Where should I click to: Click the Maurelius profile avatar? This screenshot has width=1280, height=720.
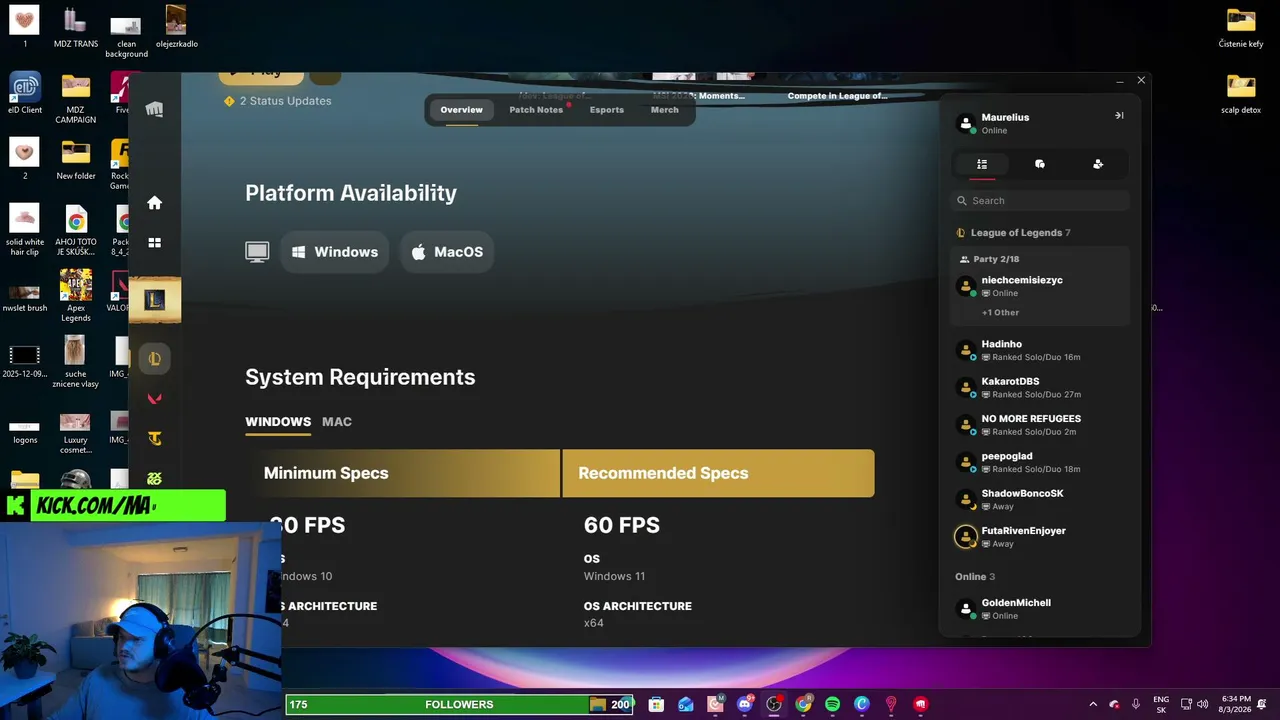point(966,123)
